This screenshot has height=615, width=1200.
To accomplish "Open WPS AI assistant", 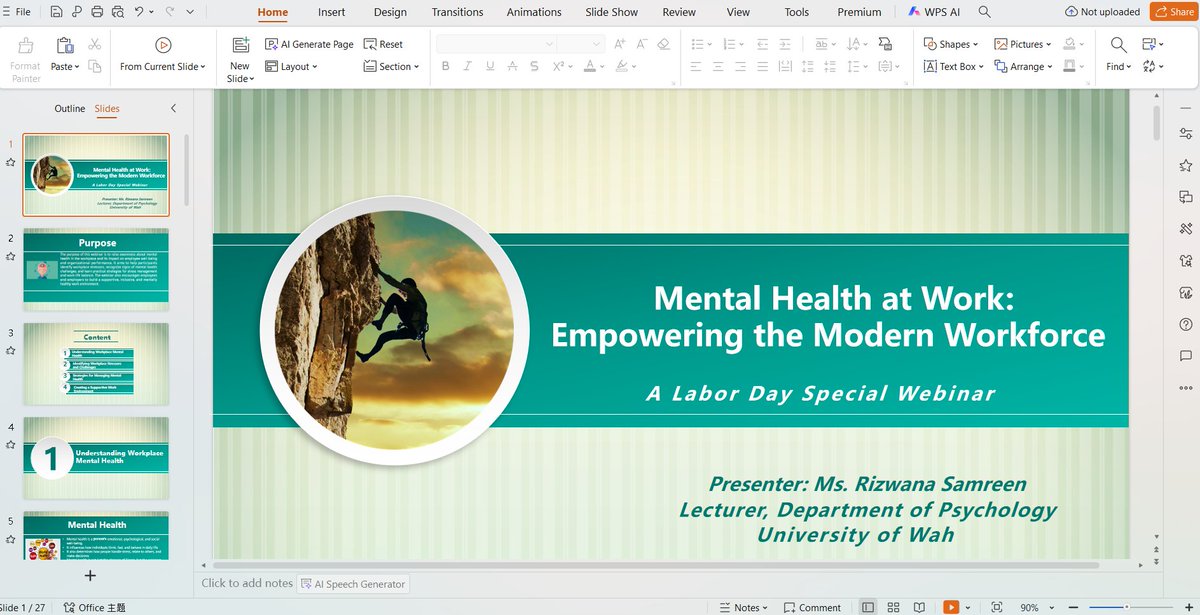I will 936,12.
